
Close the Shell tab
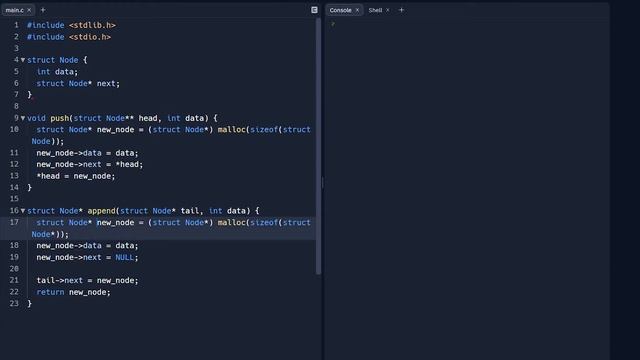tap(388, 10)
